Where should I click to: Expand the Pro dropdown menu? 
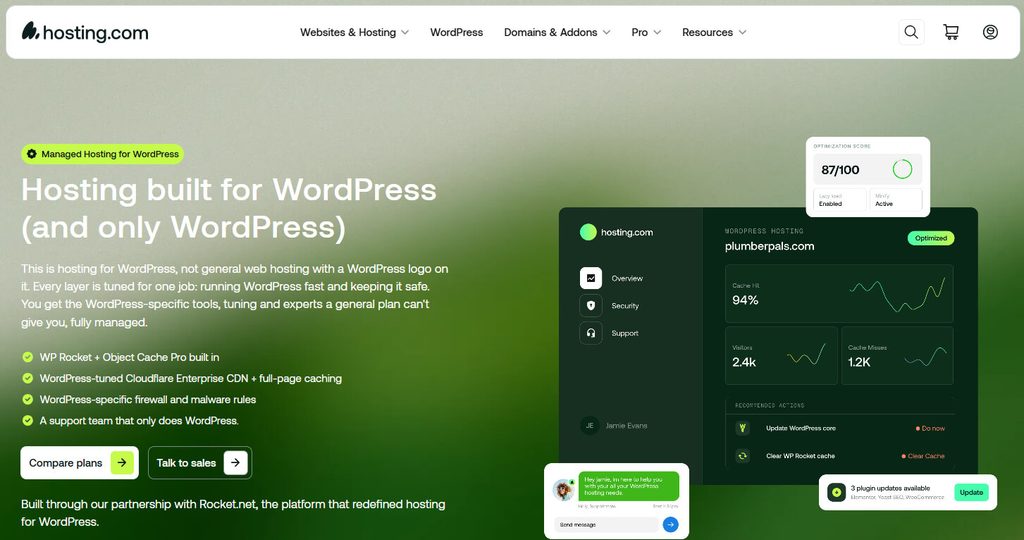[646, 32]
